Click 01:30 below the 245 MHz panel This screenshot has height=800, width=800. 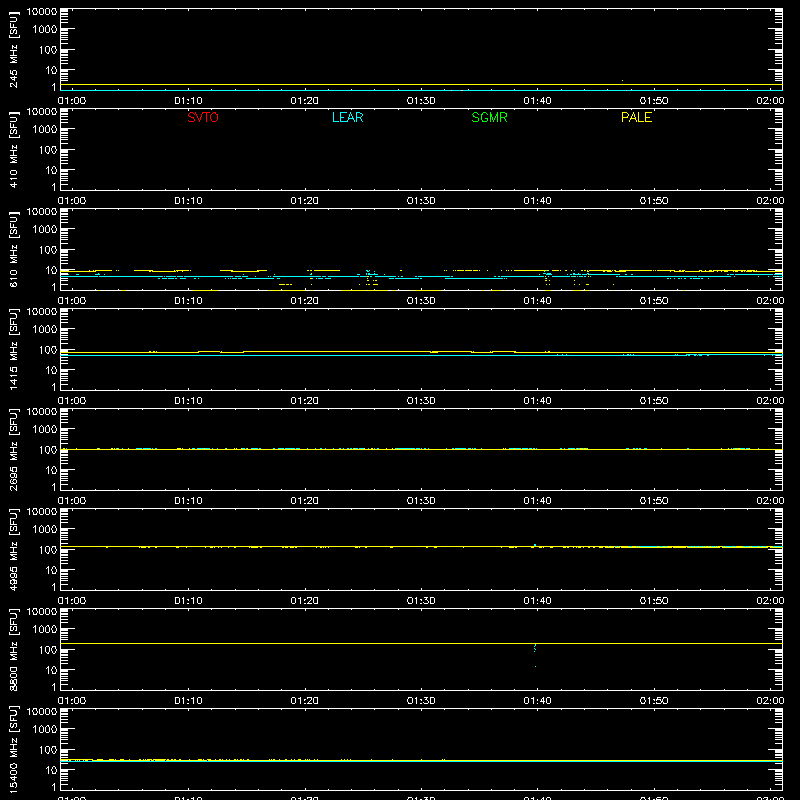pos(421,101)
